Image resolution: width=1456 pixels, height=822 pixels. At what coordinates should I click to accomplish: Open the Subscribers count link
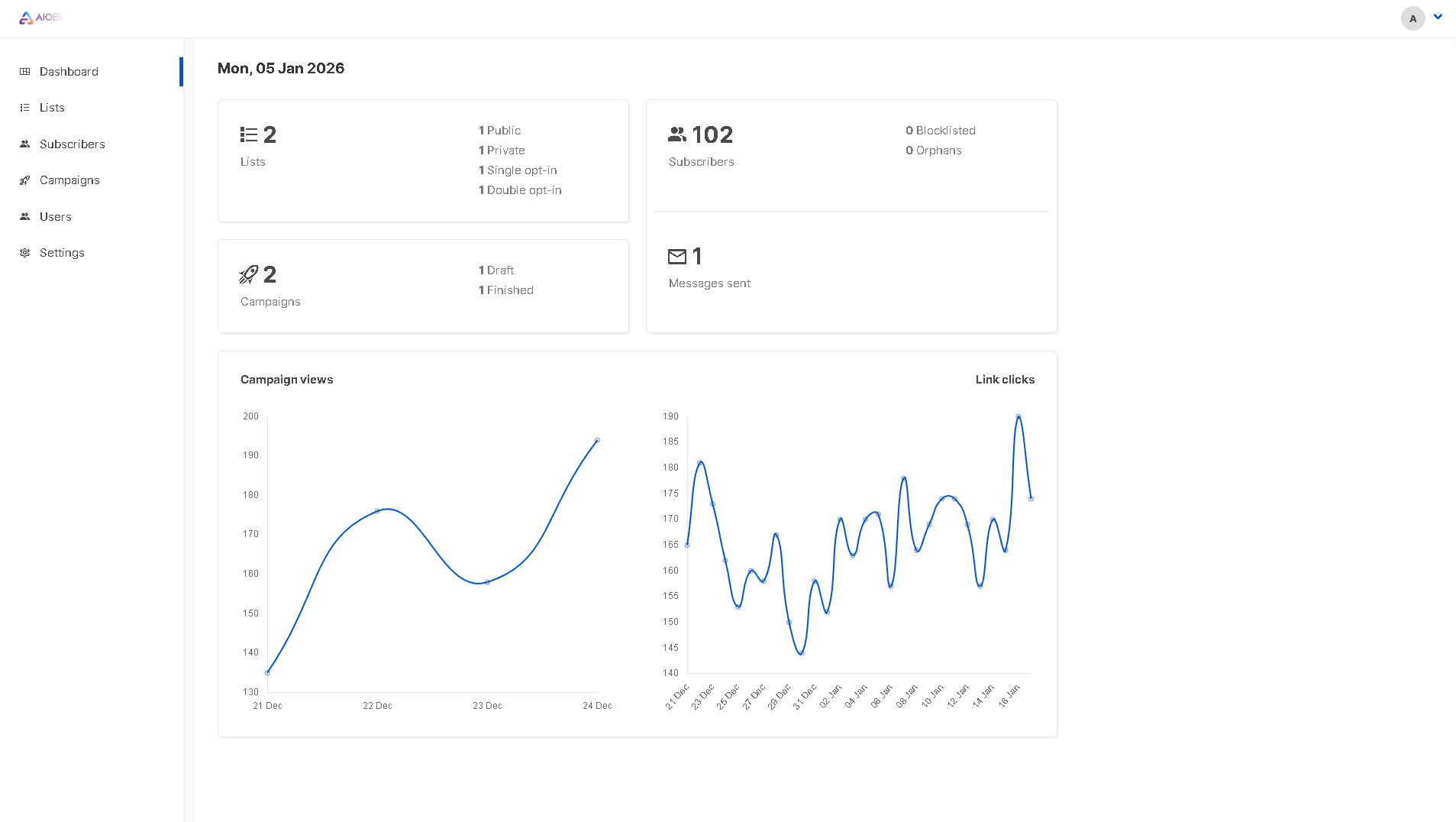pyautogui.click(x=712, y=135)
